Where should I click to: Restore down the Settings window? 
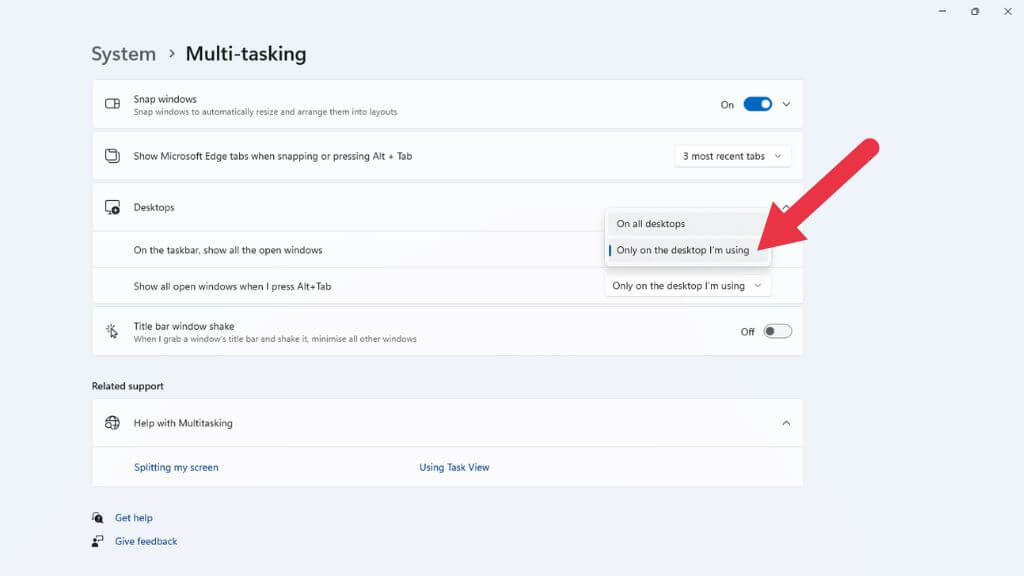click(x=974, y=11)
